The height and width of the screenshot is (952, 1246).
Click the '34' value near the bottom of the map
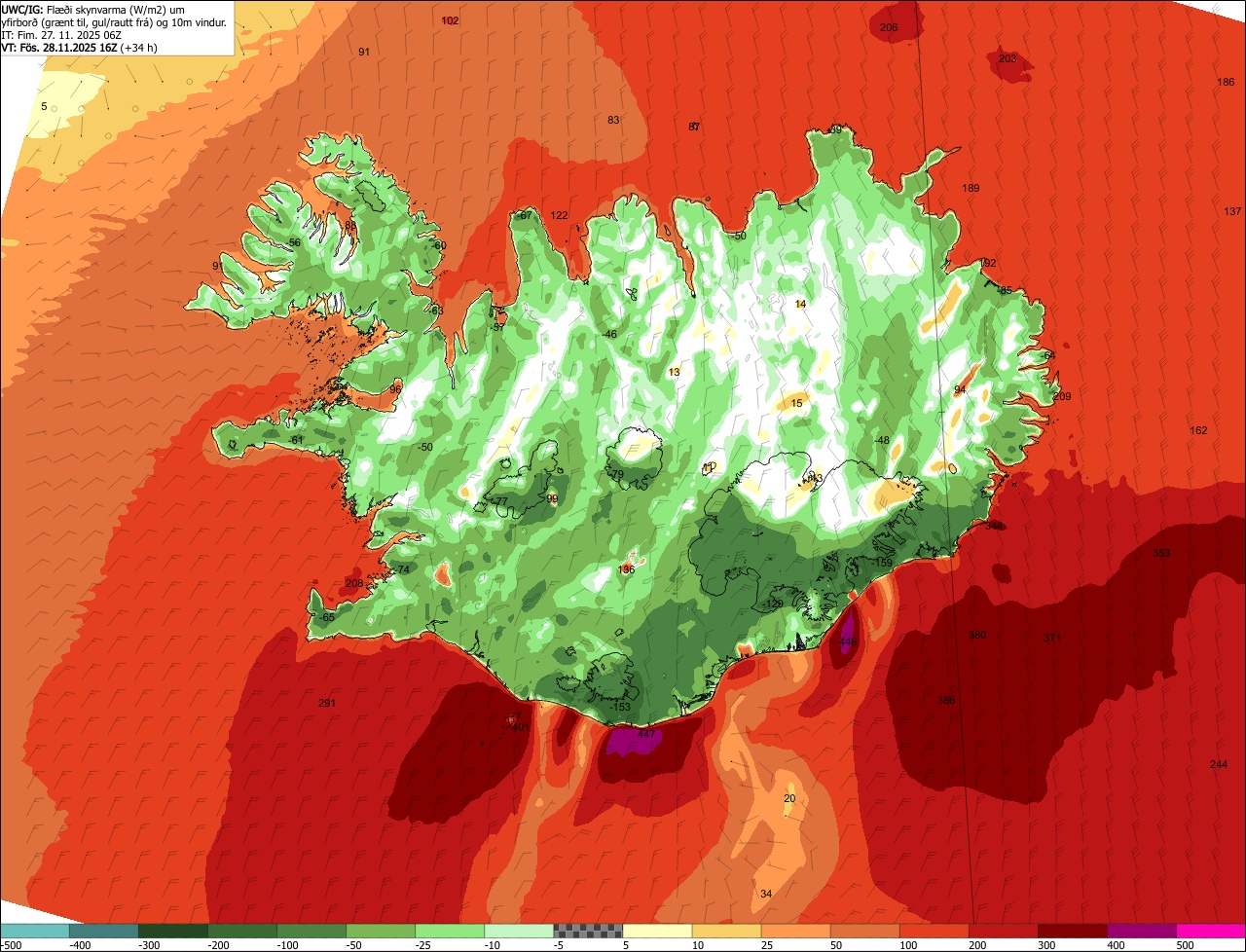(x=766, y=894)
